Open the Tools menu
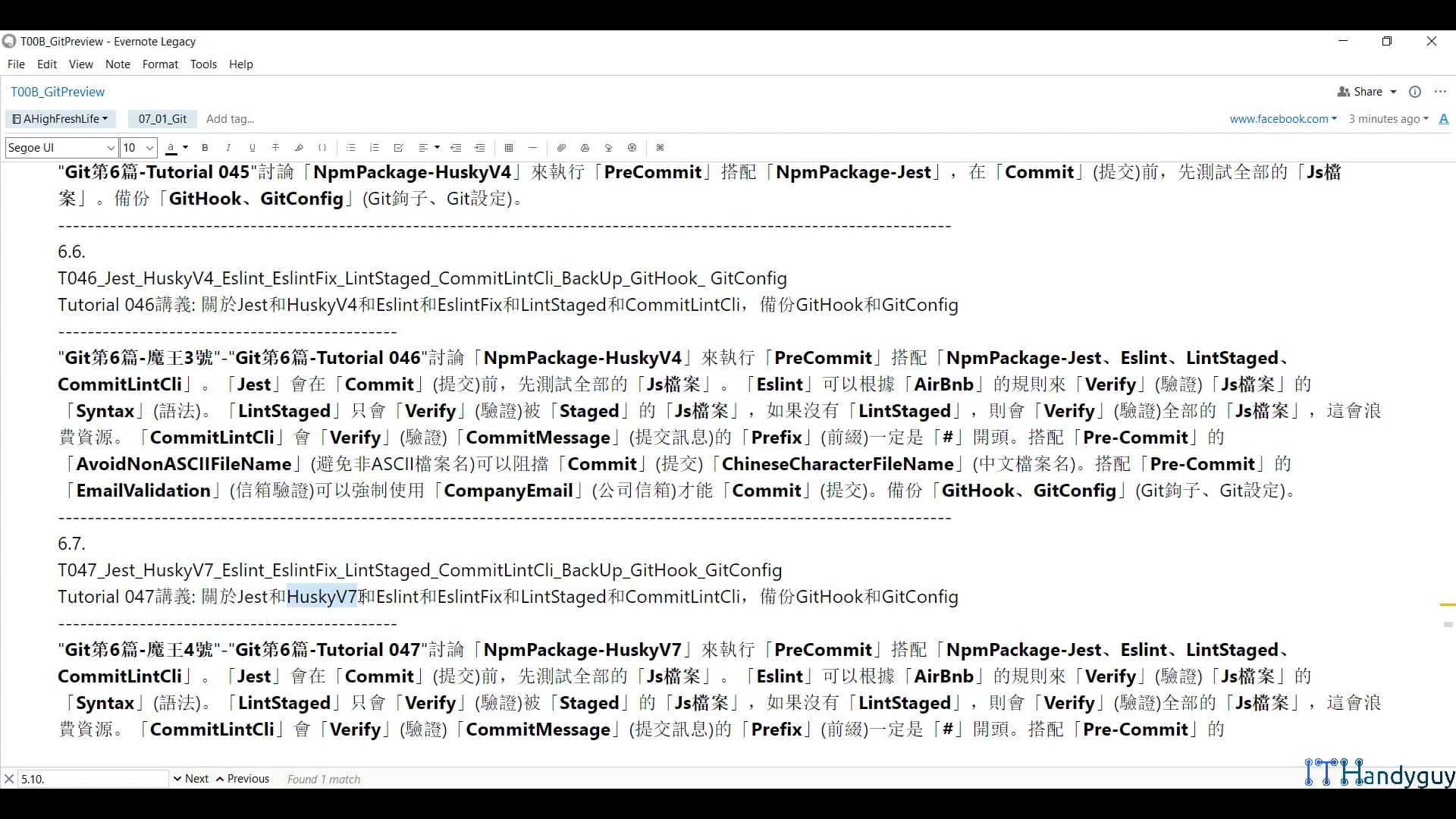1456x819 pixels. (203, 64)
